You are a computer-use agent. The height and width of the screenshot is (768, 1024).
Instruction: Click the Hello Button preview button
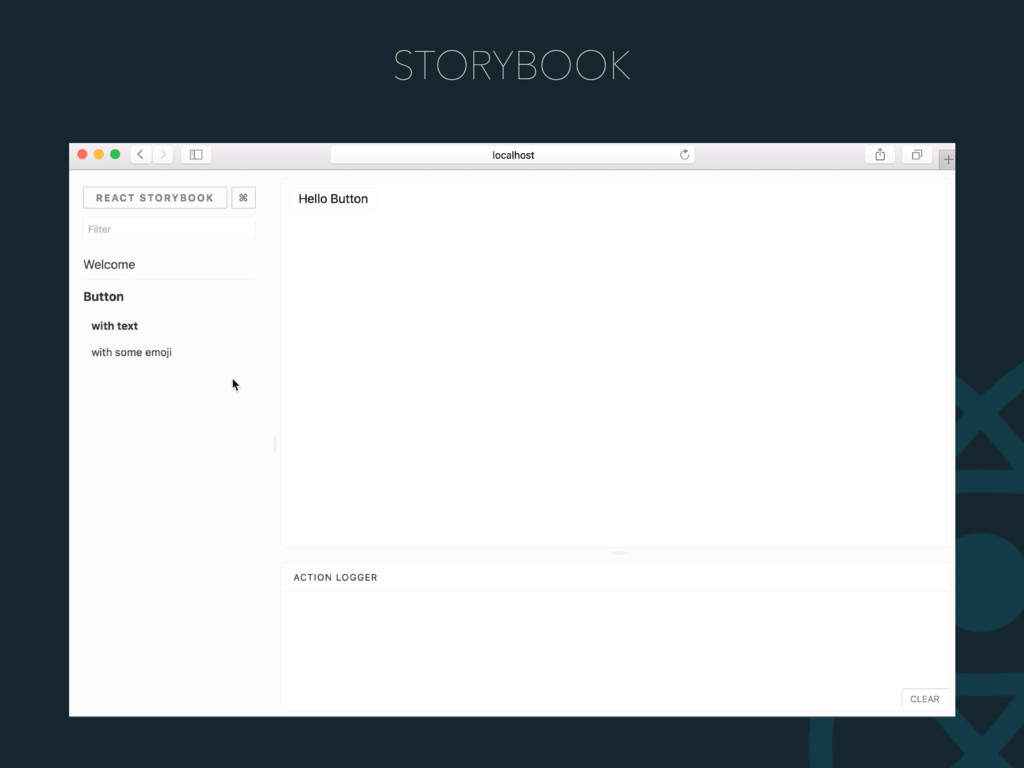(333, 199)
